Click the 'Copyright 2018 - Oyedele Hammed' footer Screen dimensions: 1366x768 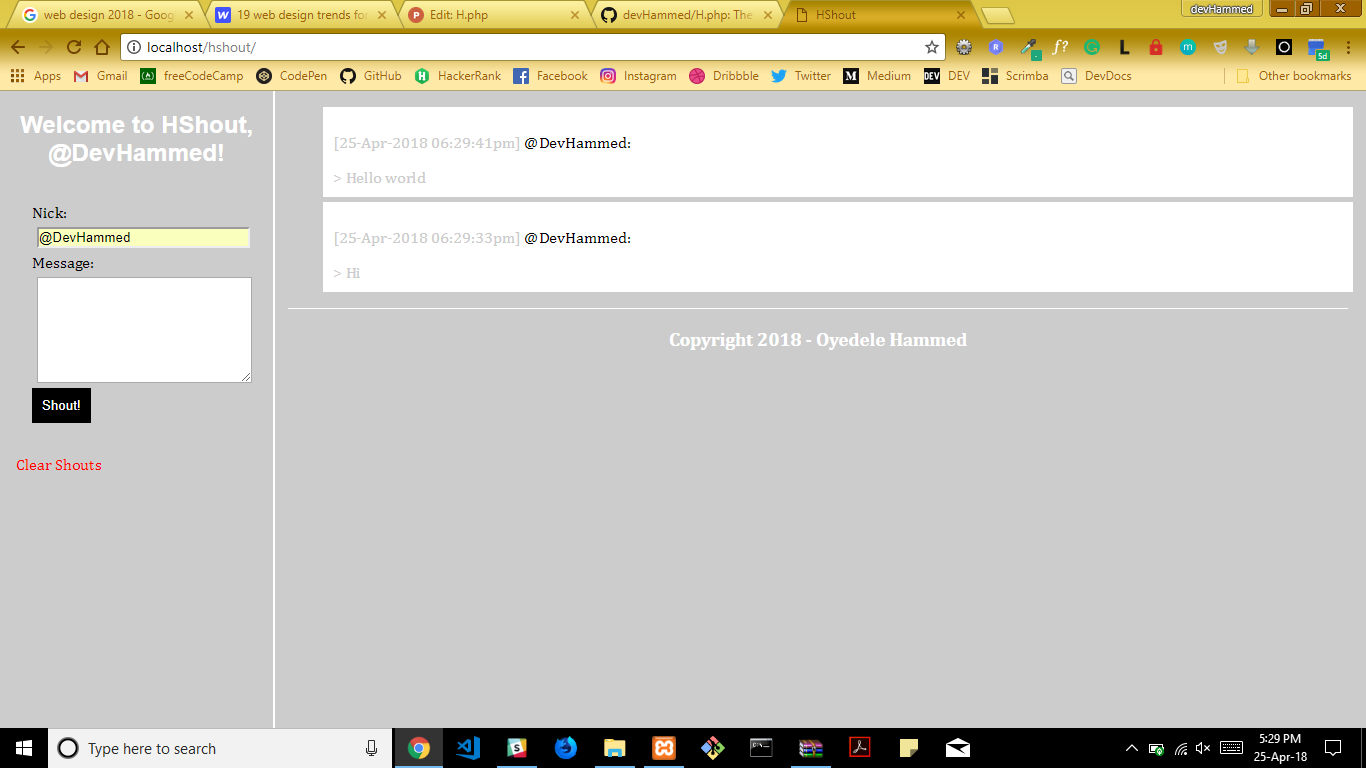pyautogui.click(x=818, y=340)
